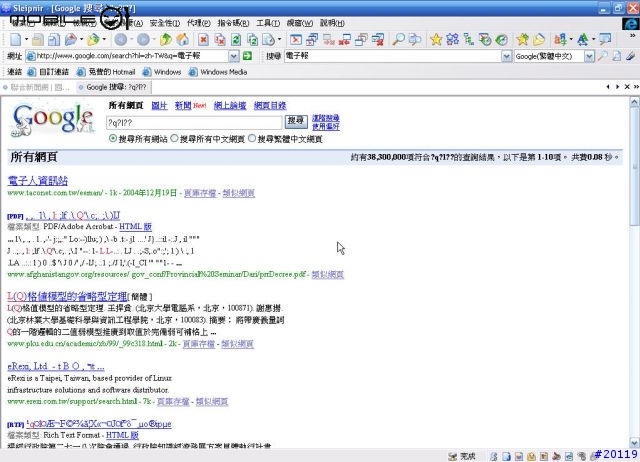640x462 pixels.
Task: Click the text size letter A icon
Action: coord(583,40)
